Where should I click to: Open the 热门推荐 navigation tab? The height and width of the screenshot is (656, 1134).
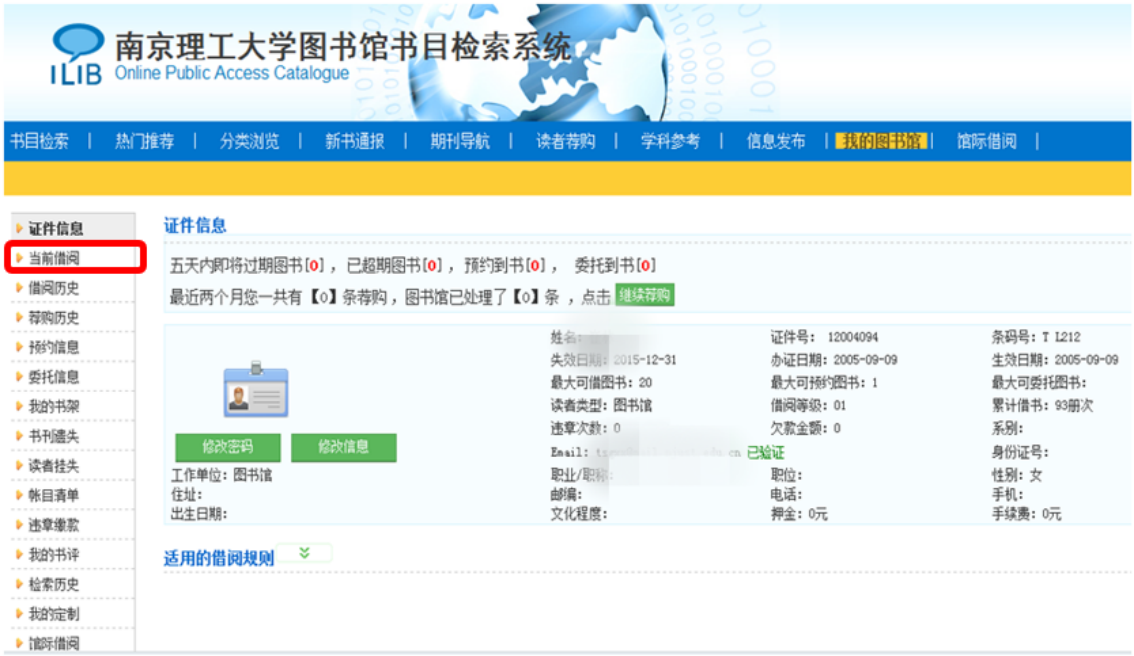pos(145,141)
